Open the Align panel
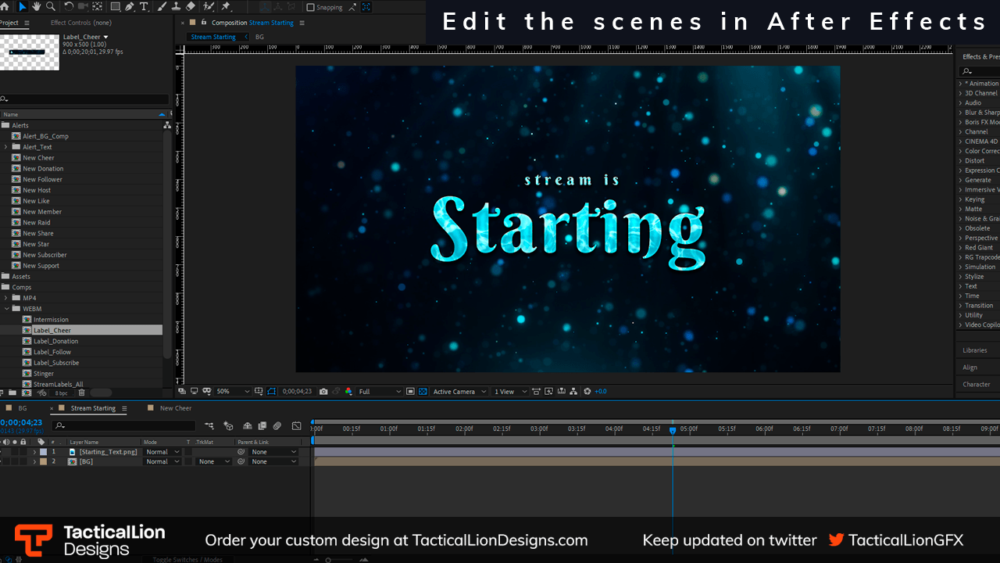This screenshot has width=1000, height=563. coord(969,367)
